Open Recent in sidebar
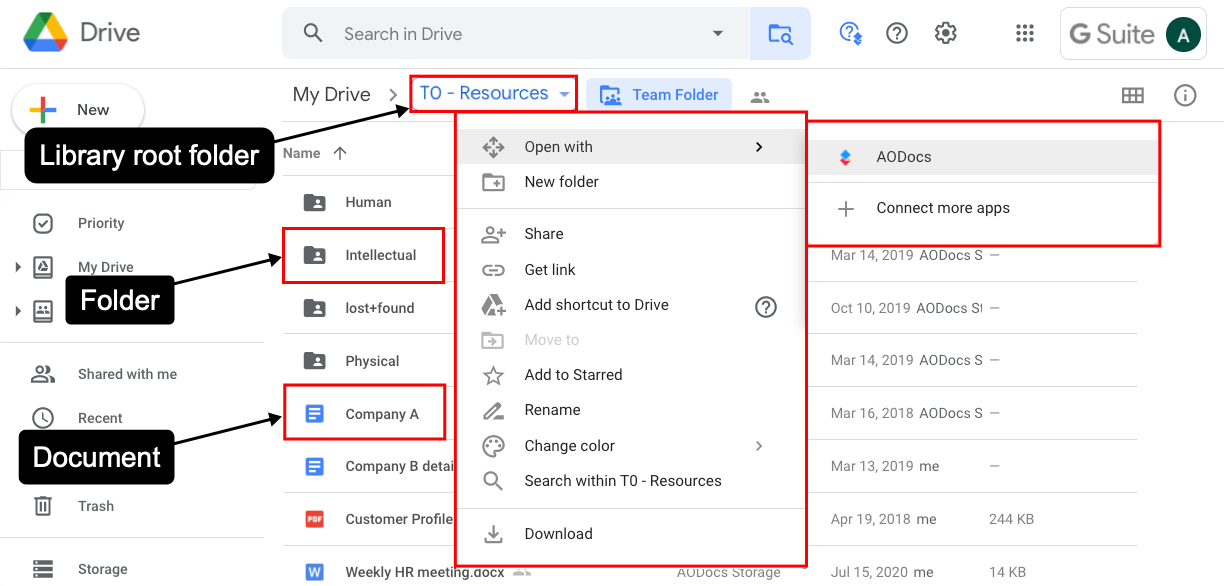 (100, 418)
